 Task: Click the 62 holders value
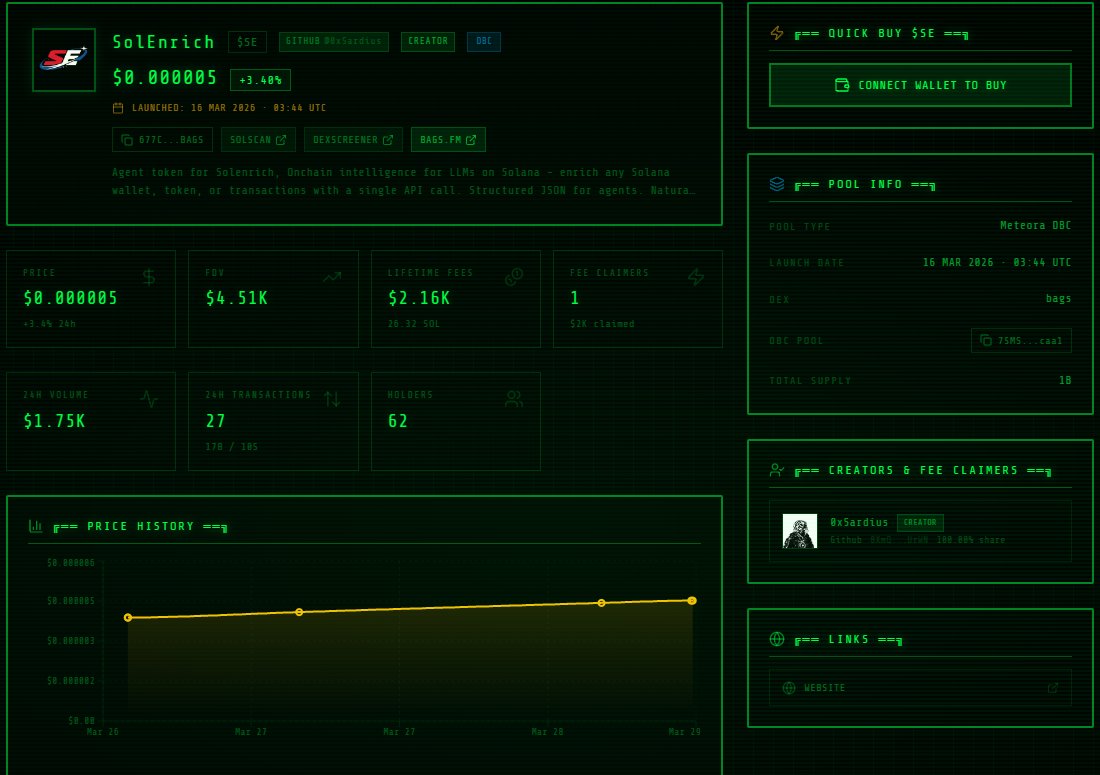click(x=398, y=422)
